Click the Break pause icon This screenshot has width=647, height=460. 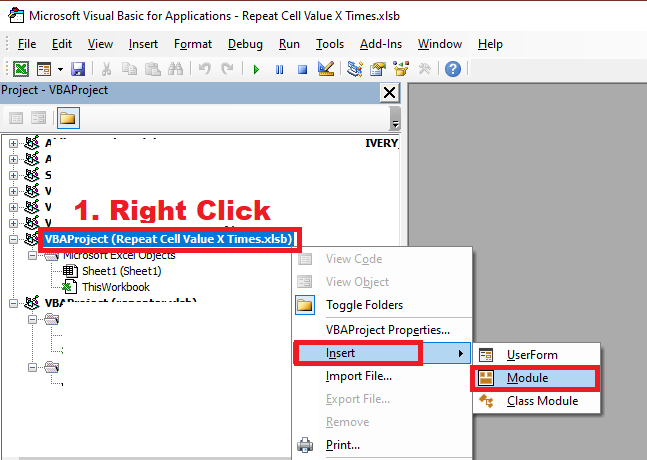click(279, 69)
